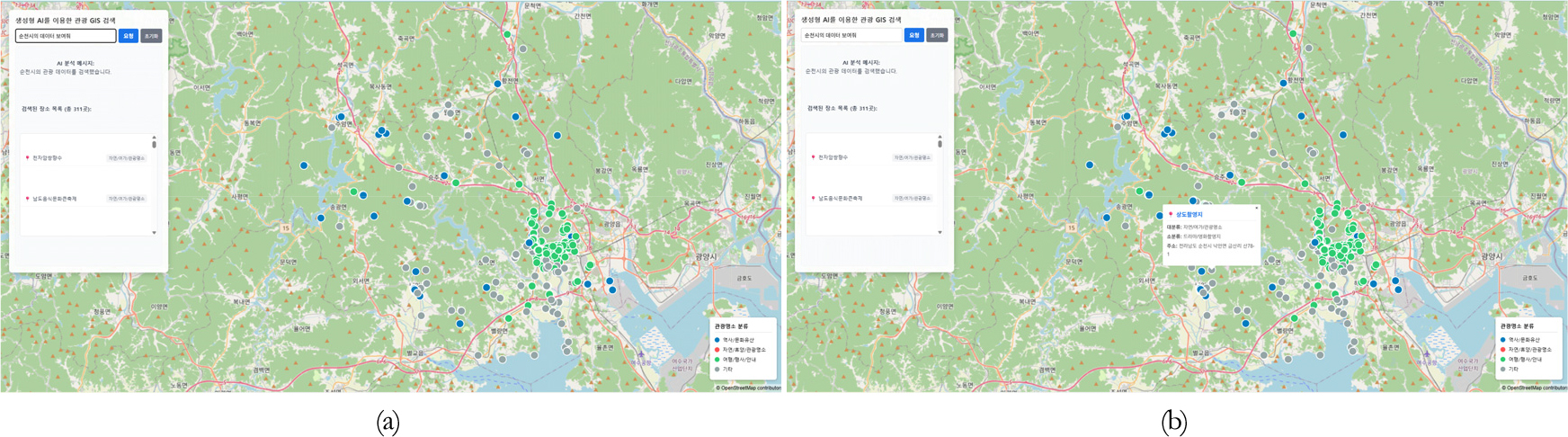Click the gray 초기화 reset button in panel (a)
This screenshot has width=1568, height=437.
151,36
